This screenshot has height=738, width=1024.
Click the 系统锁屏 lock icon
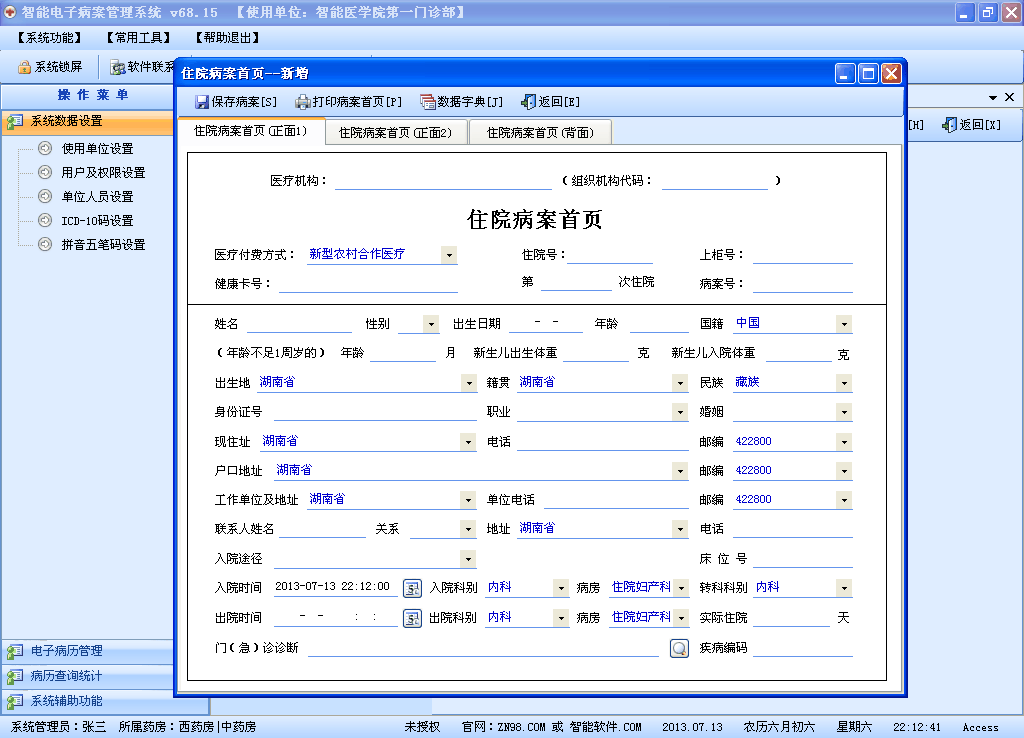point(25,67)
